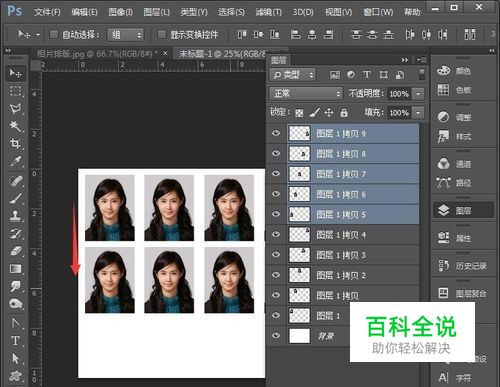Filter layers by shape layer icon

click(383, 75)
